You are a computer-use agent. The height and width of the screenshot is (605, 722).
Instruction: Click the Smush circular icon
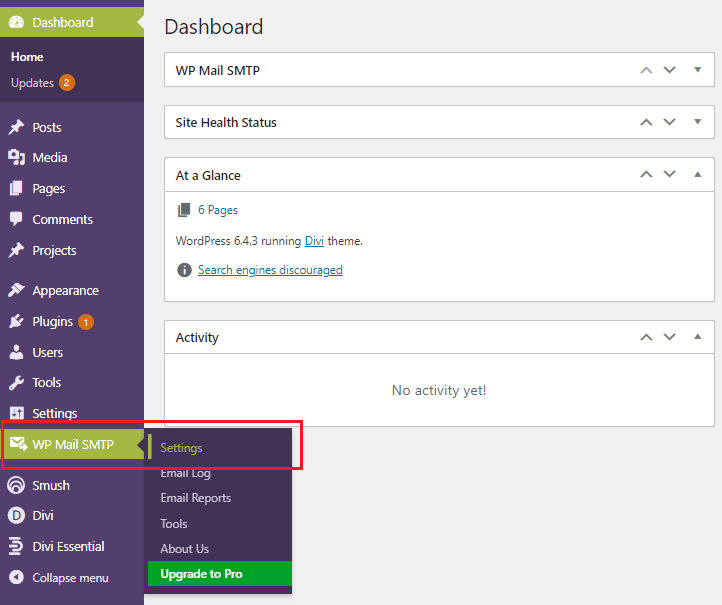click(16, 485)
